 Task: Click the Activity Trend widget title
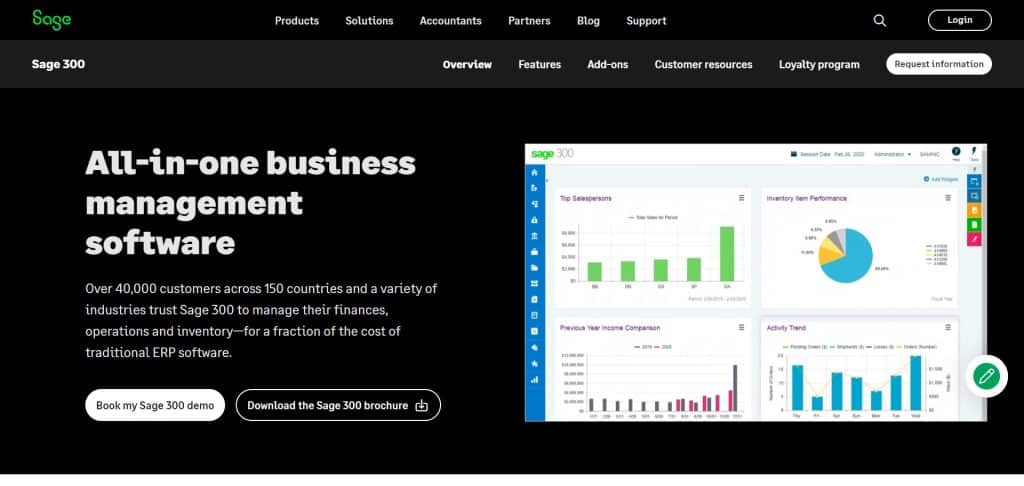pos(786,328)
